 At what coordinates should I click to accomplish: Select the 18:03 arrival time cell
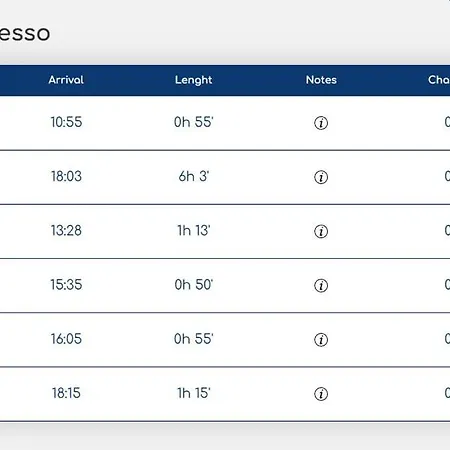pyautogui.click(x=66, y=176)
